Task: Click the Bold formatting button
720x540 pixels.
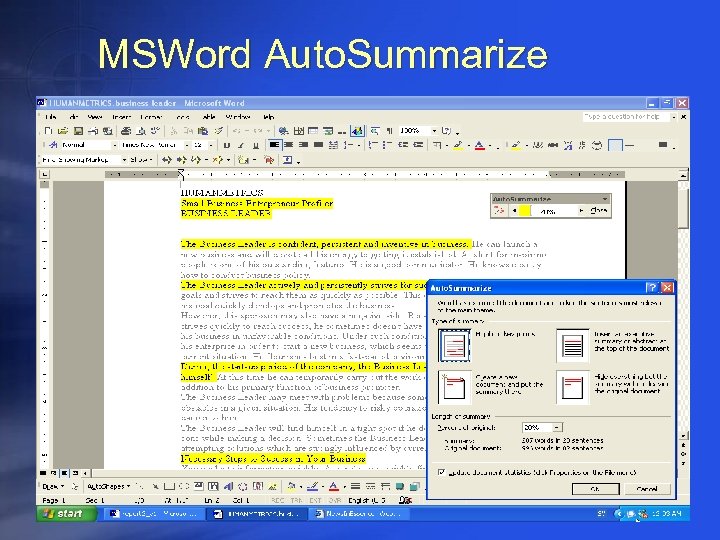Action: click(x=226, y=145)
